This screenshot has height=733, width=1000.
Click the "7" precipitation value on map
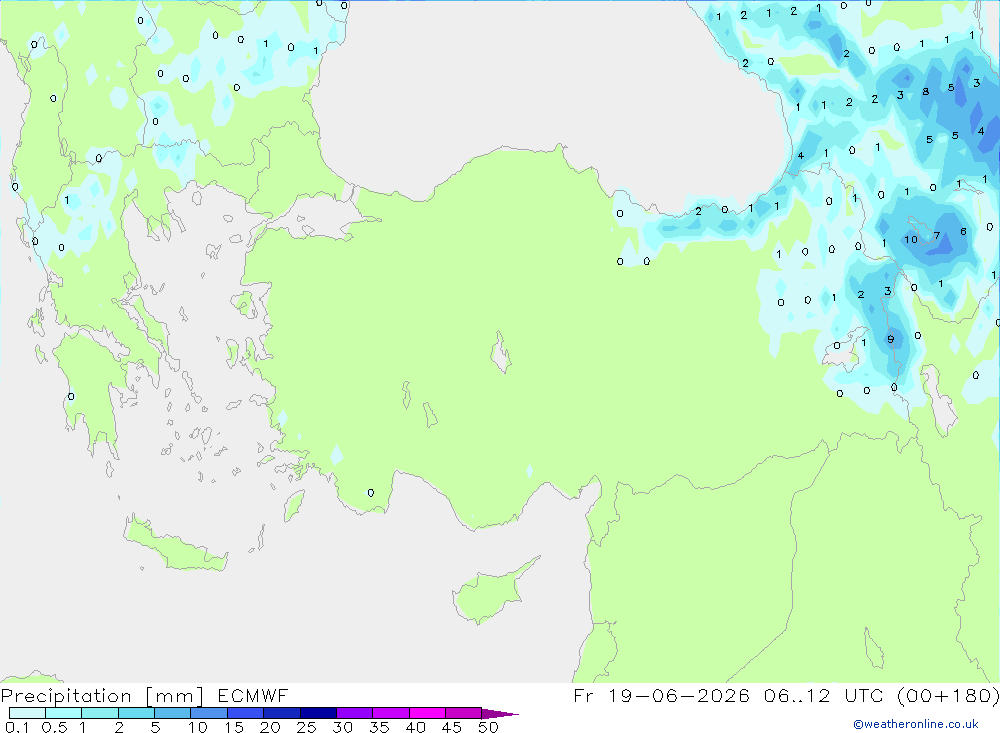point(937,235)
